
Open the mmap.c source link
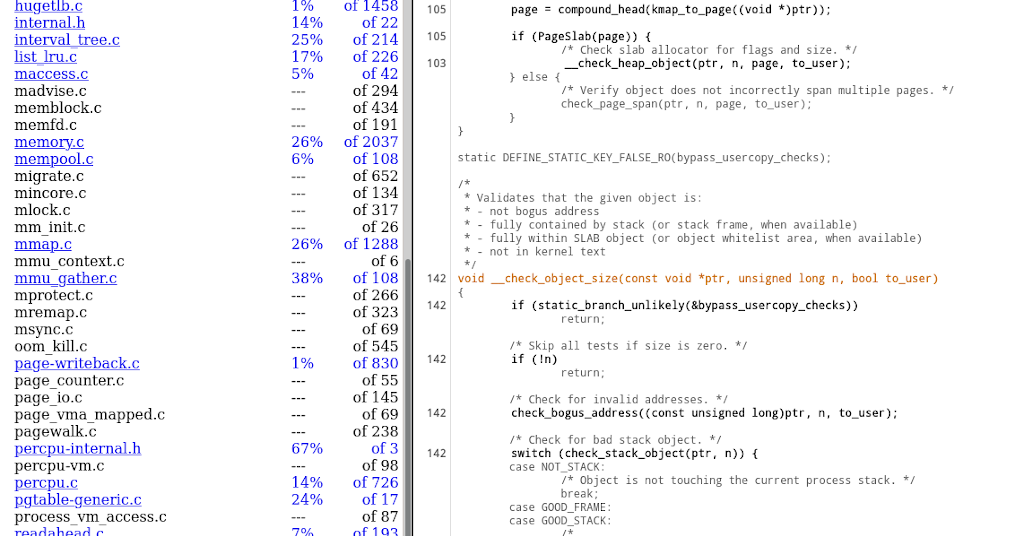point(43,244)
